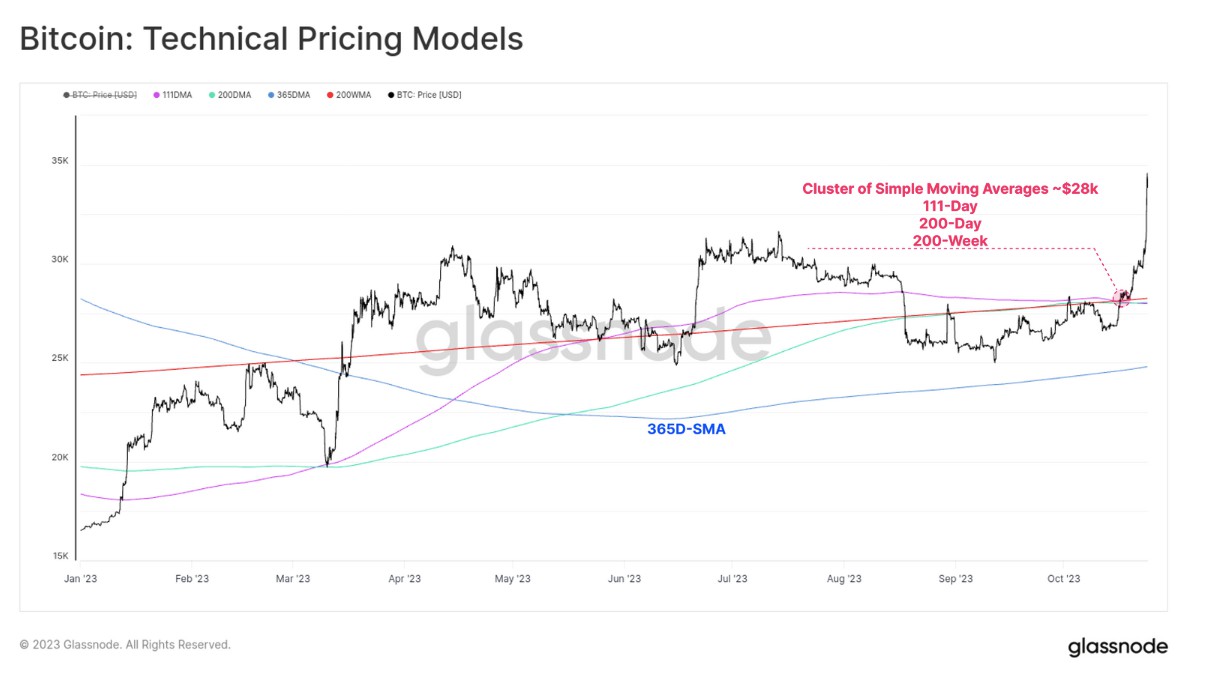Click the blue 365DMA legend dot
Viewport: 1205px width, 678px height.
point(272,95)
